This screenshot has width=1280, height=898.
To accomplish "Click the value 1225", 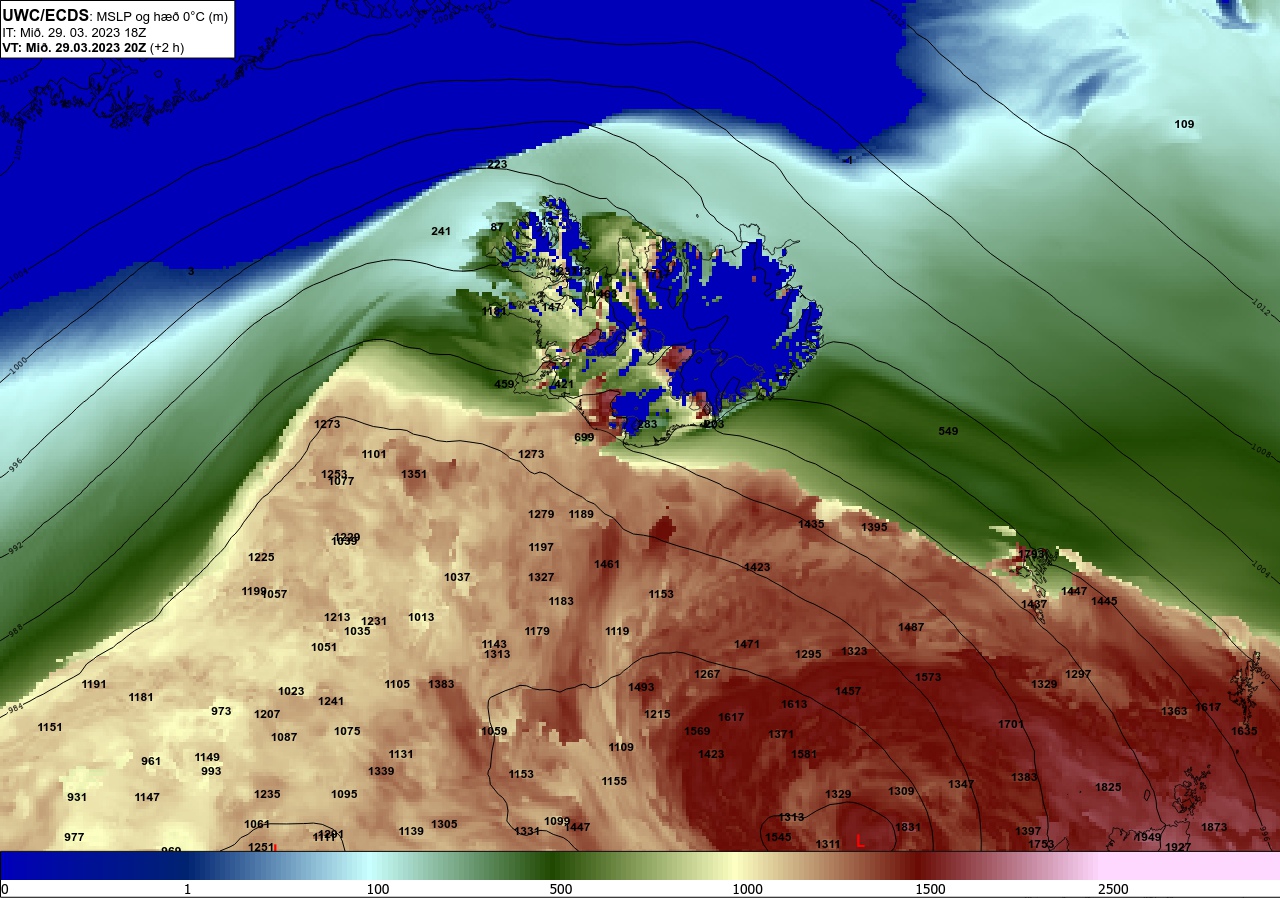I will 261,557.
